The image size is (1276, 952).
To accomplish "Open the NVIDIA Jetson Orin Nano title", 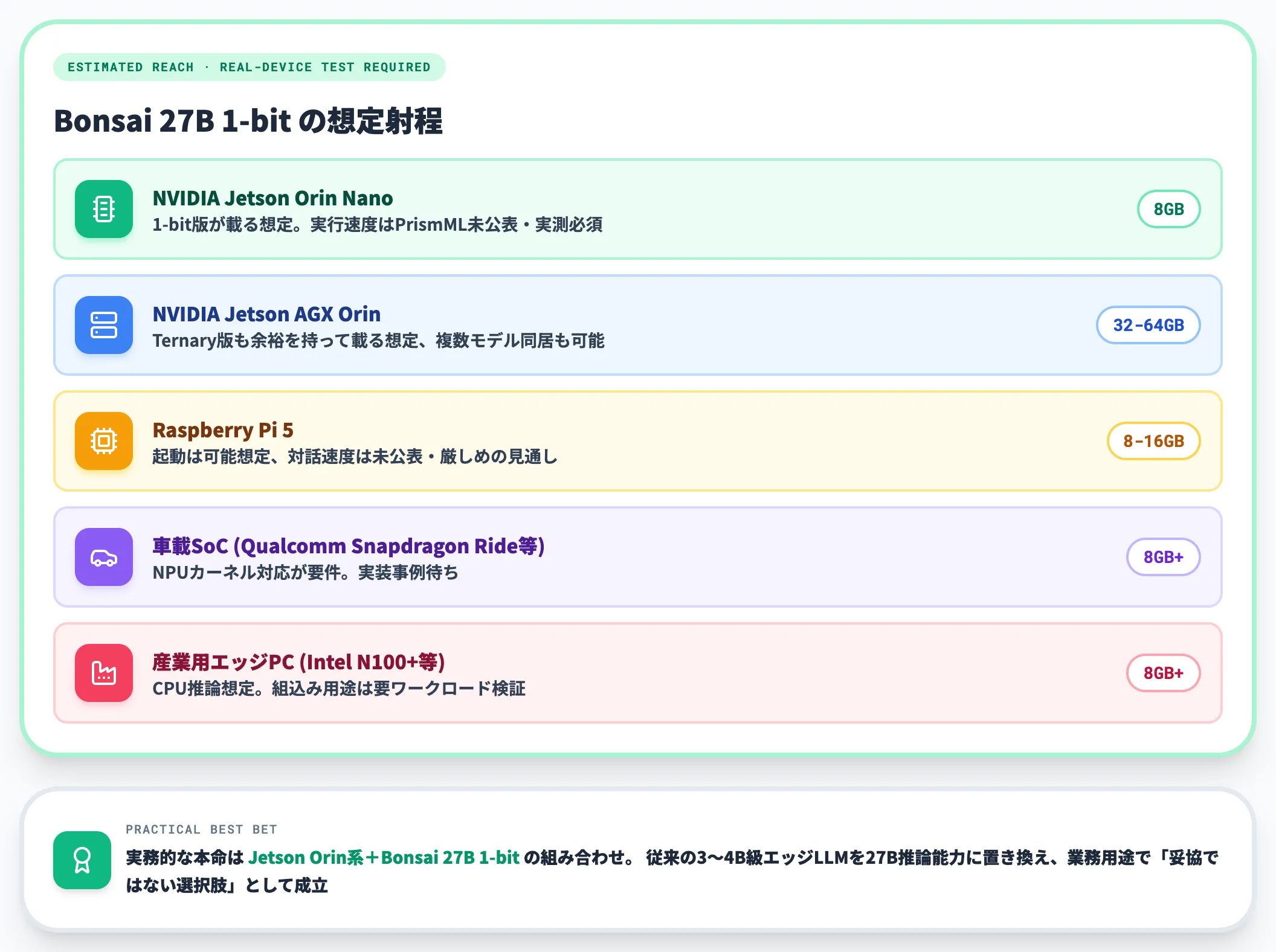I will [x=272, y=198].
